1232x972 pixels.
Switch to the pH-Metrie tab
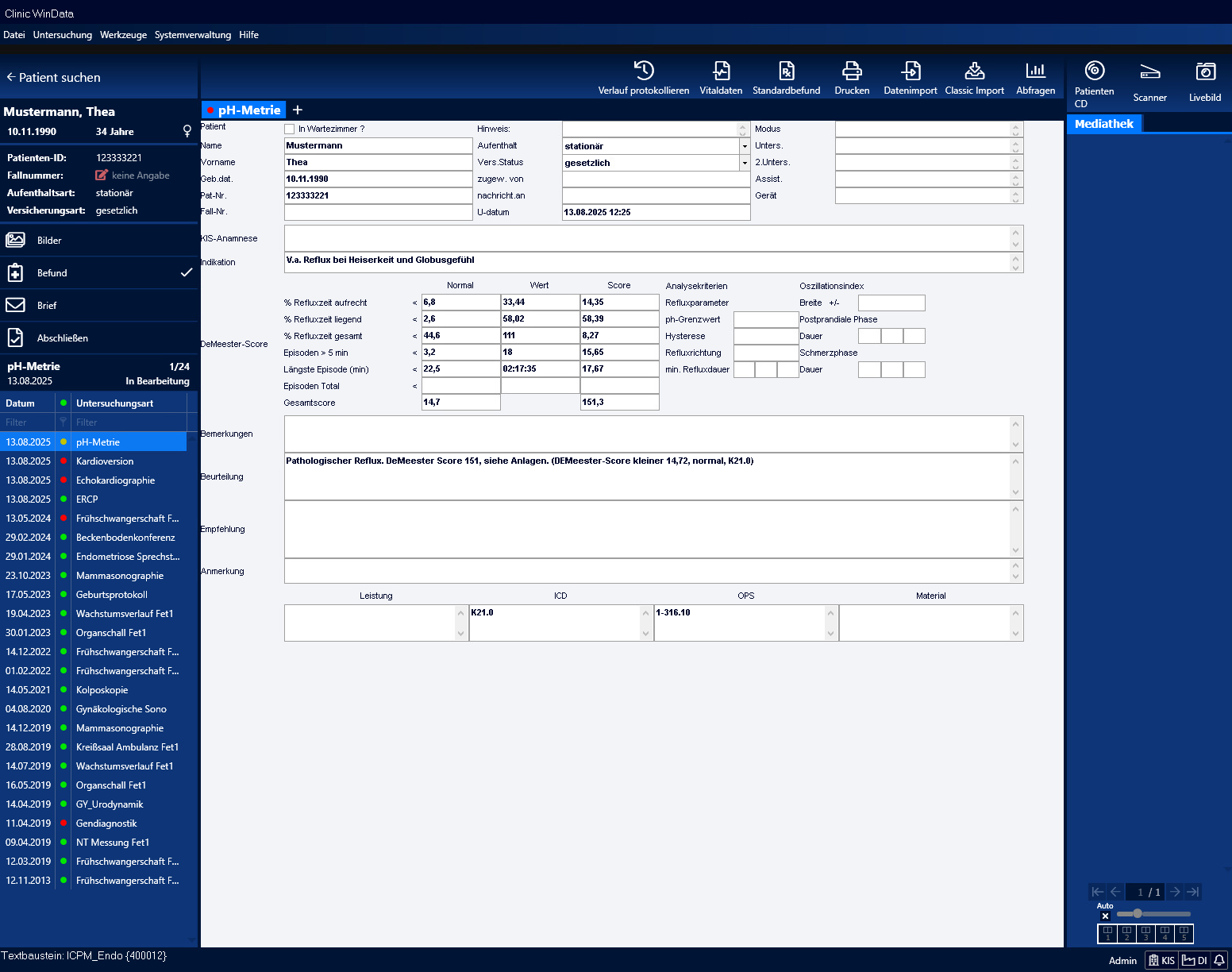(243, 110)
